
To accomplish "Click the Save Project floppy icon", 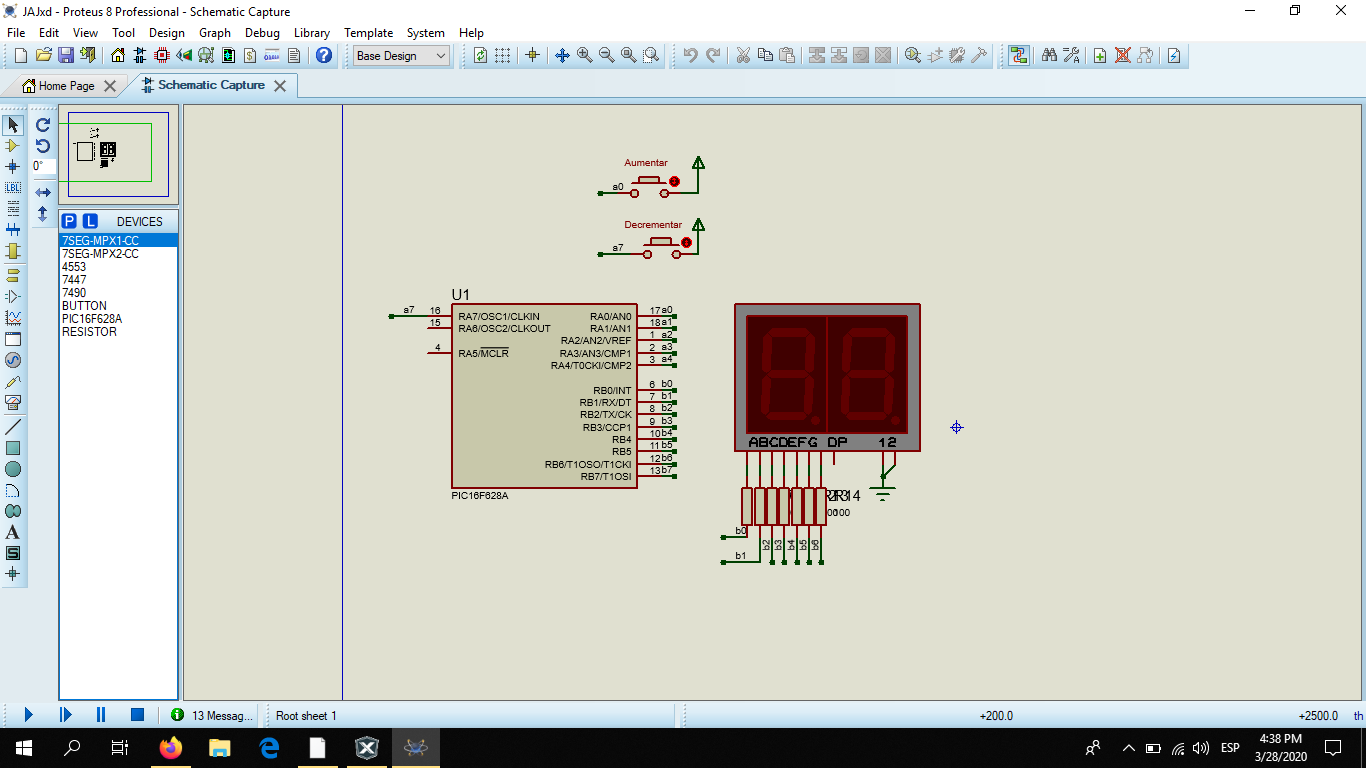I will pos(66,55).
